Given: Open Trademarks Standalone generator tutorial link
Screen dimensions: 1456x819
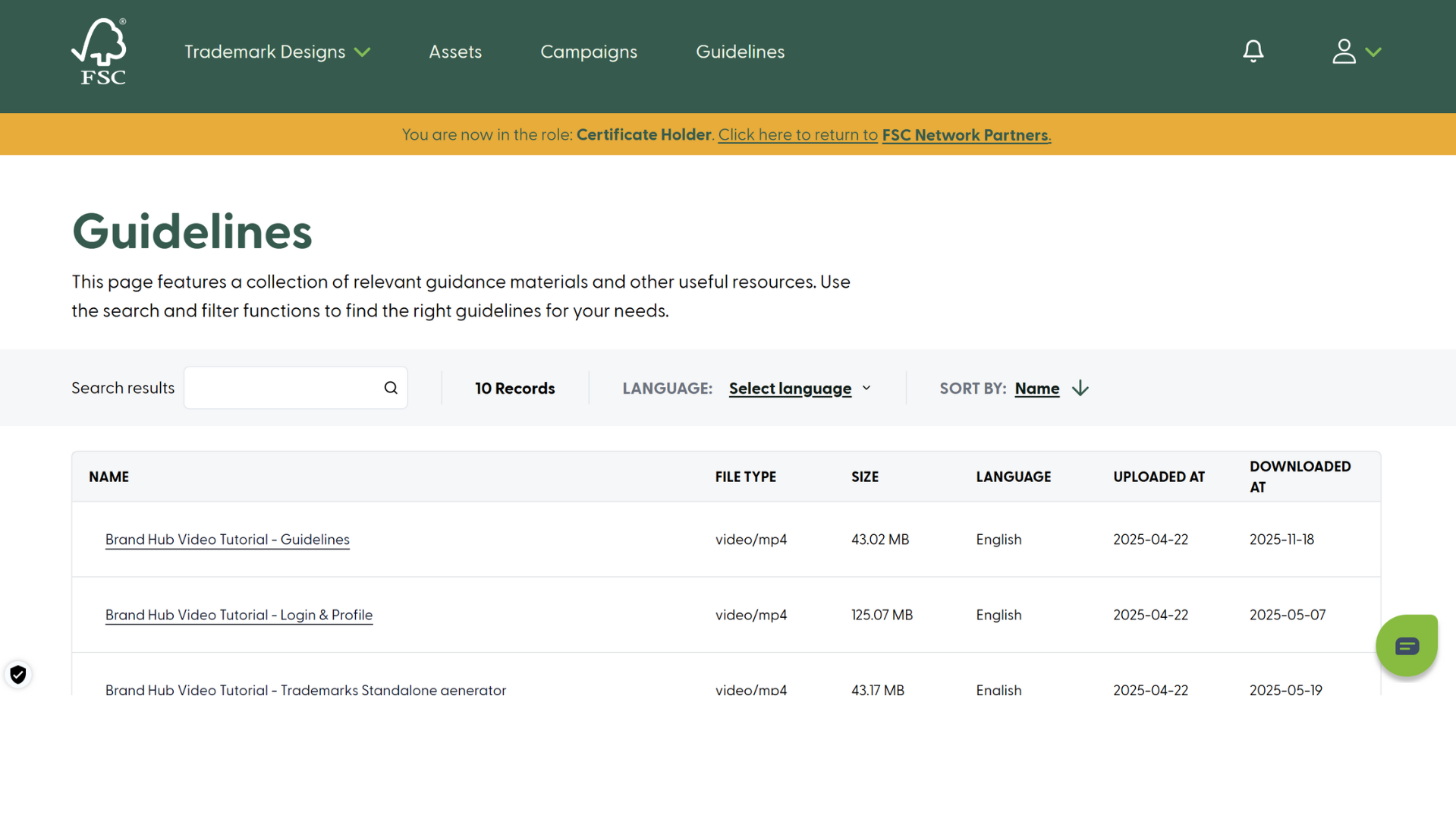Looking at the screenshot, I should click(305, 689).
